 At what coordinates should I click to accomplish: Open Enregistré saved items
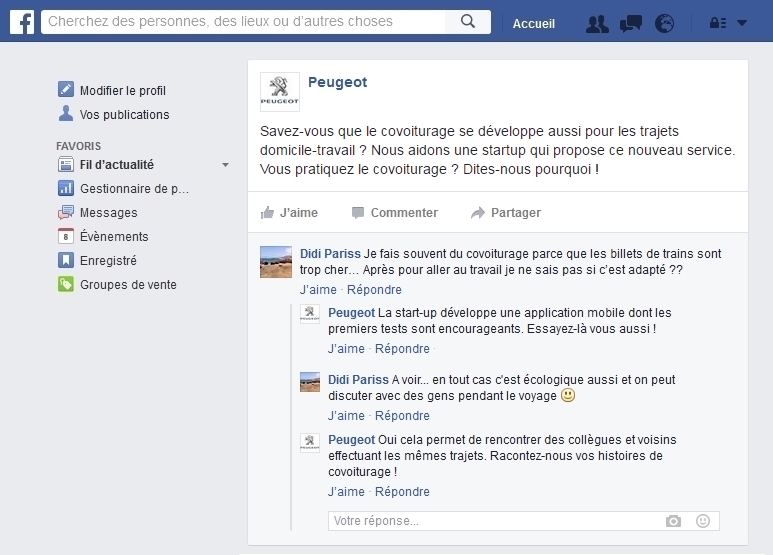coord(108,260)
